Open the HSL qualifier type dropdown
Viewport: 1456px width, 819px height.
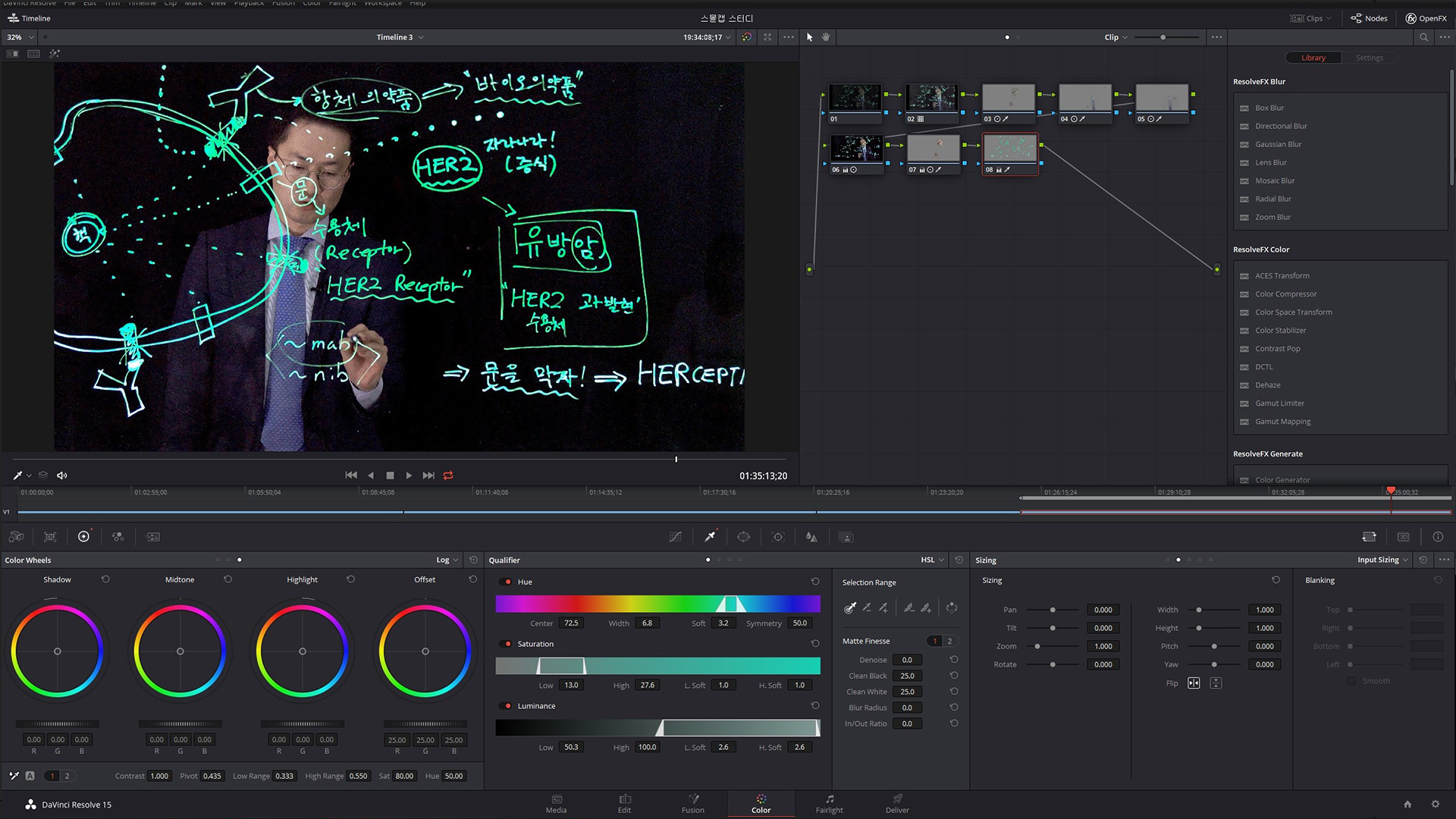[932, 560]
